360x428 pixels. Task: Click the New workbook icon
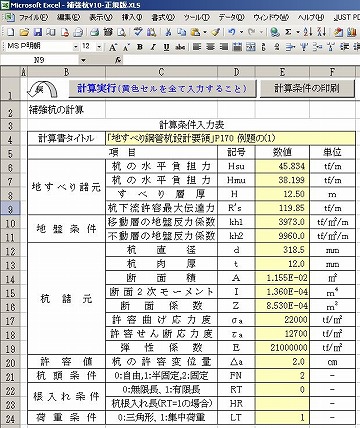click(x=11, y=32)
